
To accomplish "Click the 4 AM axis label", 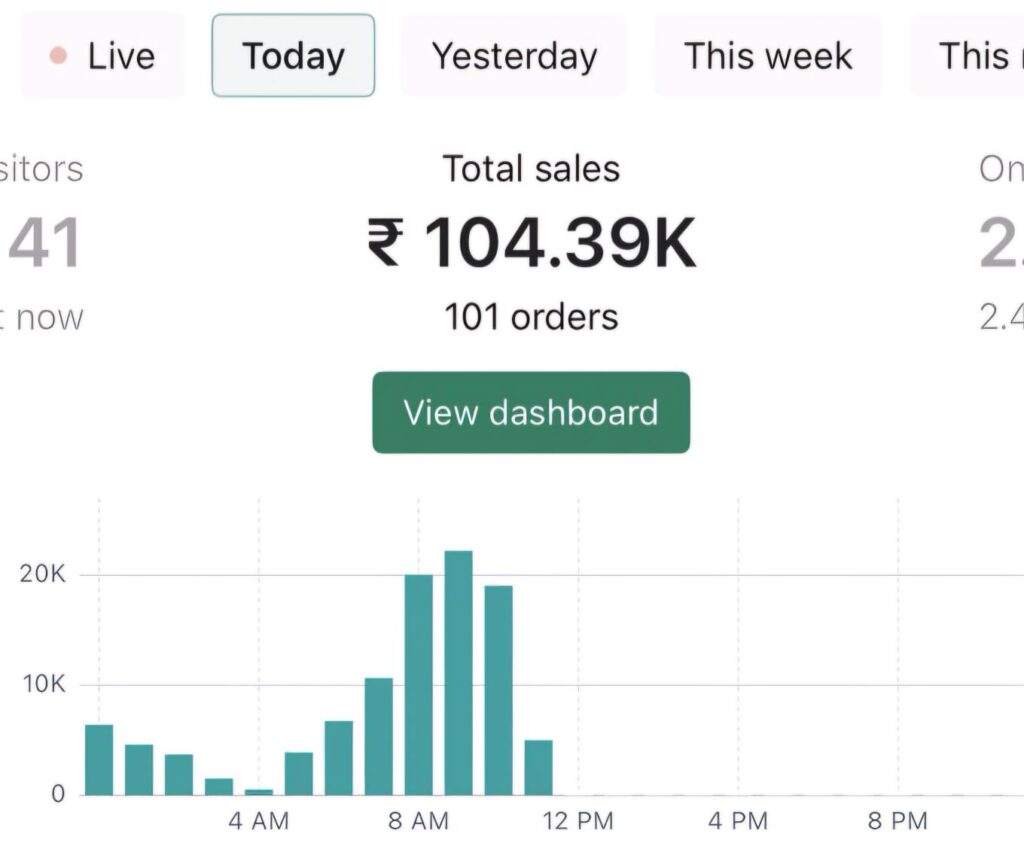I will click(x=259, y=822).
